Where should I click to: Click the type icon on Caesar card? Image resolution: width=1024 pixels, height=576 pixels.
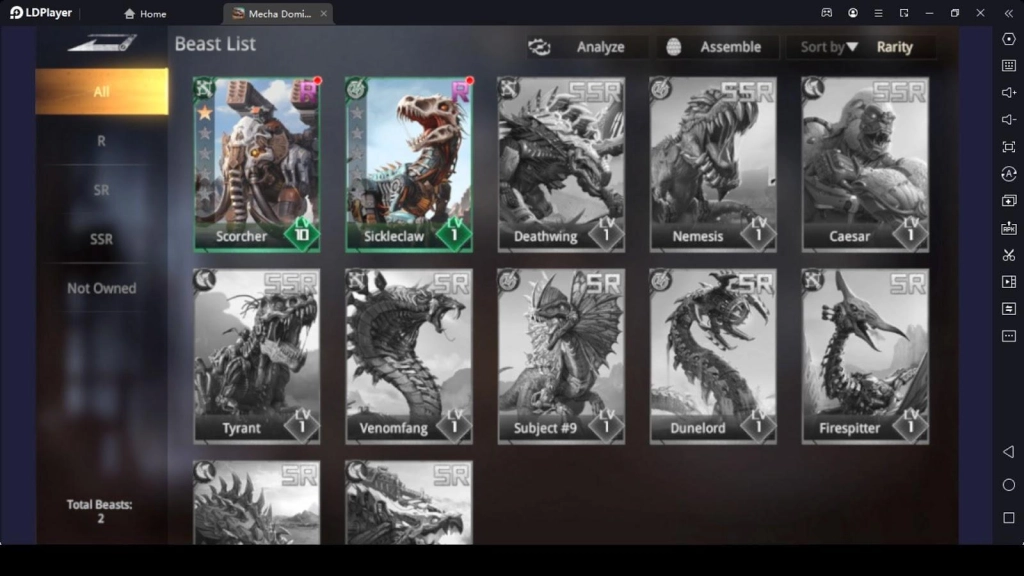pos(813,88)
